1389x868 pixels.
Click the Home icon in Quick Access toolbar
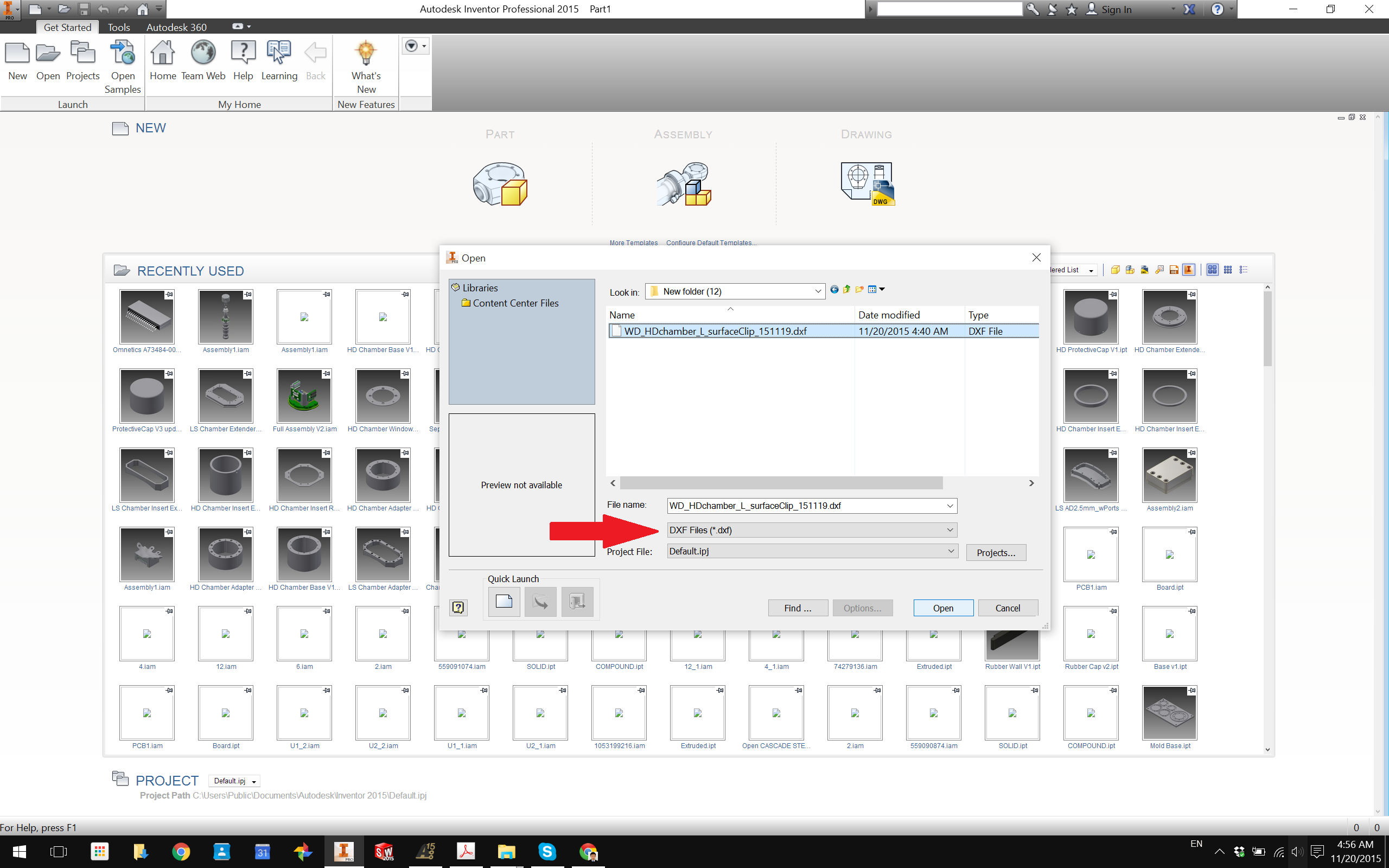tap(142, 9)
